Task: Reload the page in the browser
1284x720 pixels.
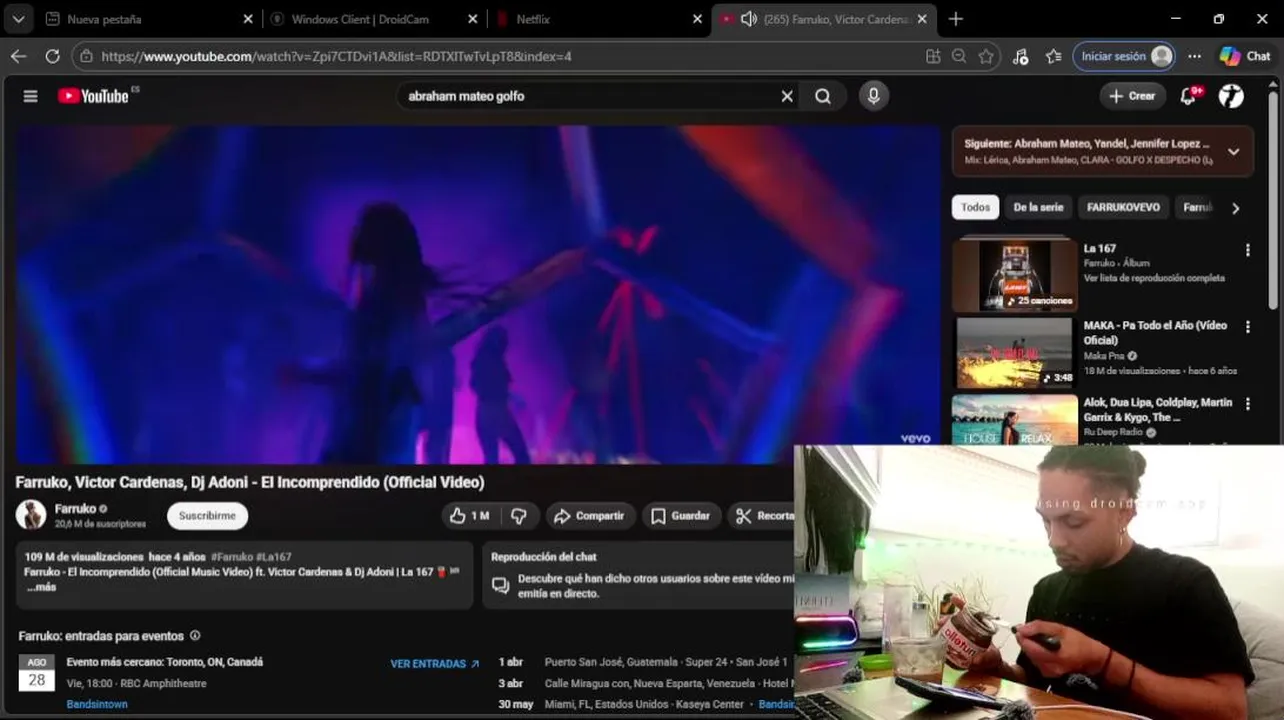Action: pyautogui.click(x=52, y=57)
